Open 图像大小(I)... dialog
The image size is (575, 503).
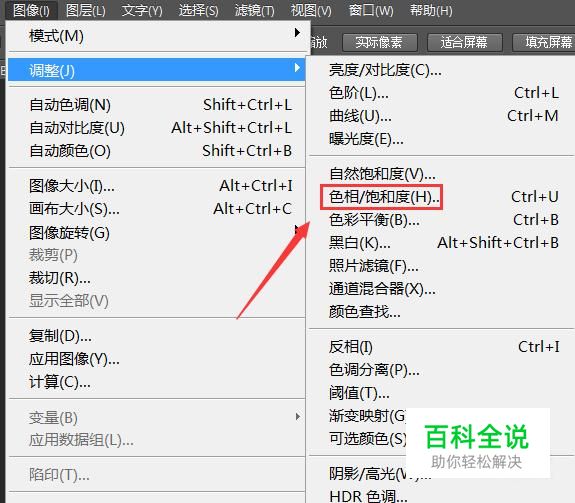157,186
